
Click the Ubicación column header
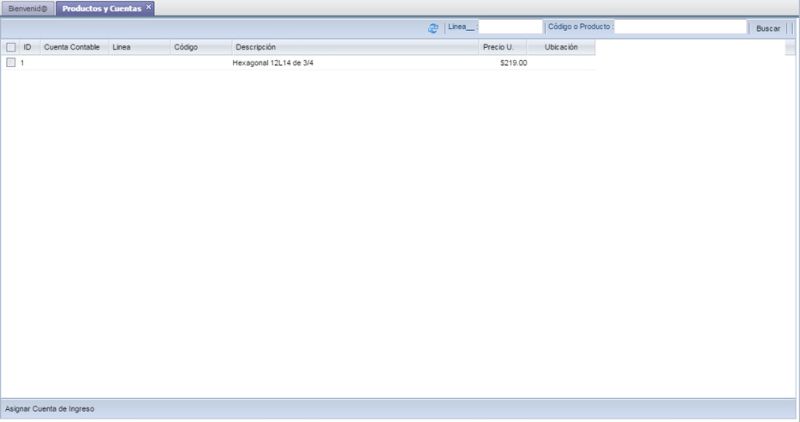tap(561, 47)
